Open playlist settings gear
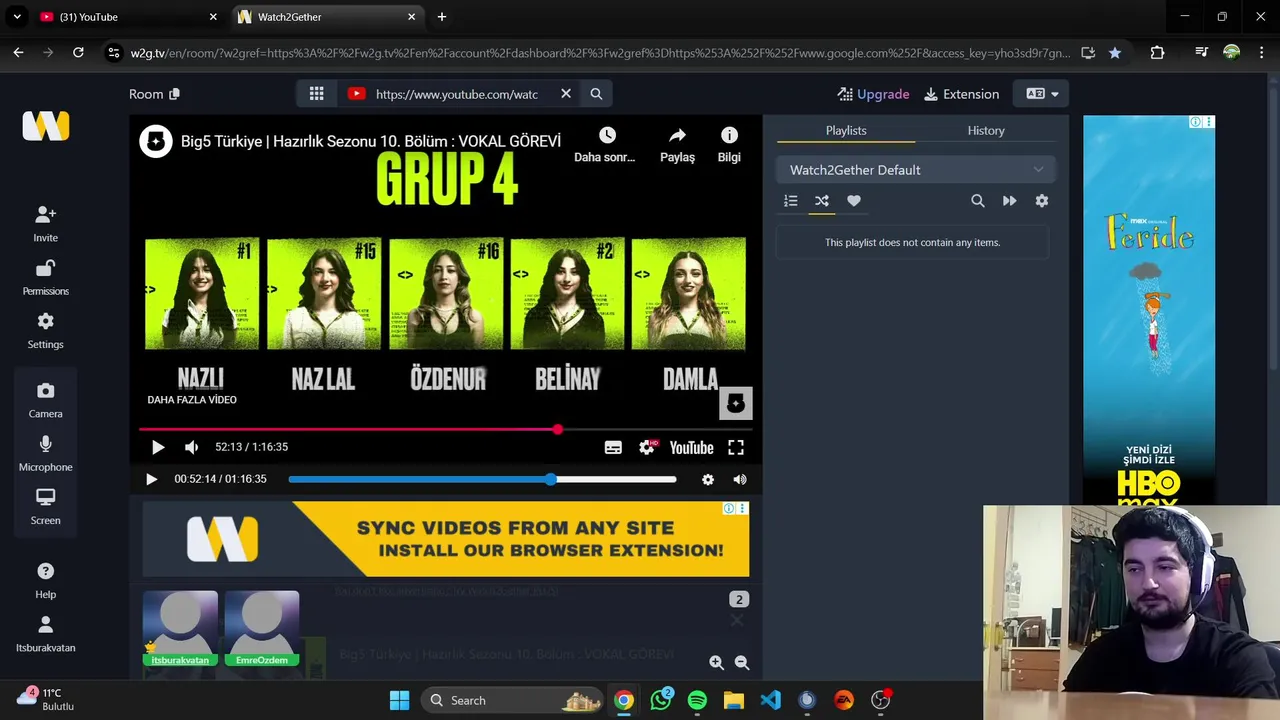This screenshot has width=1280, height=720. (x=1042, y=201)
